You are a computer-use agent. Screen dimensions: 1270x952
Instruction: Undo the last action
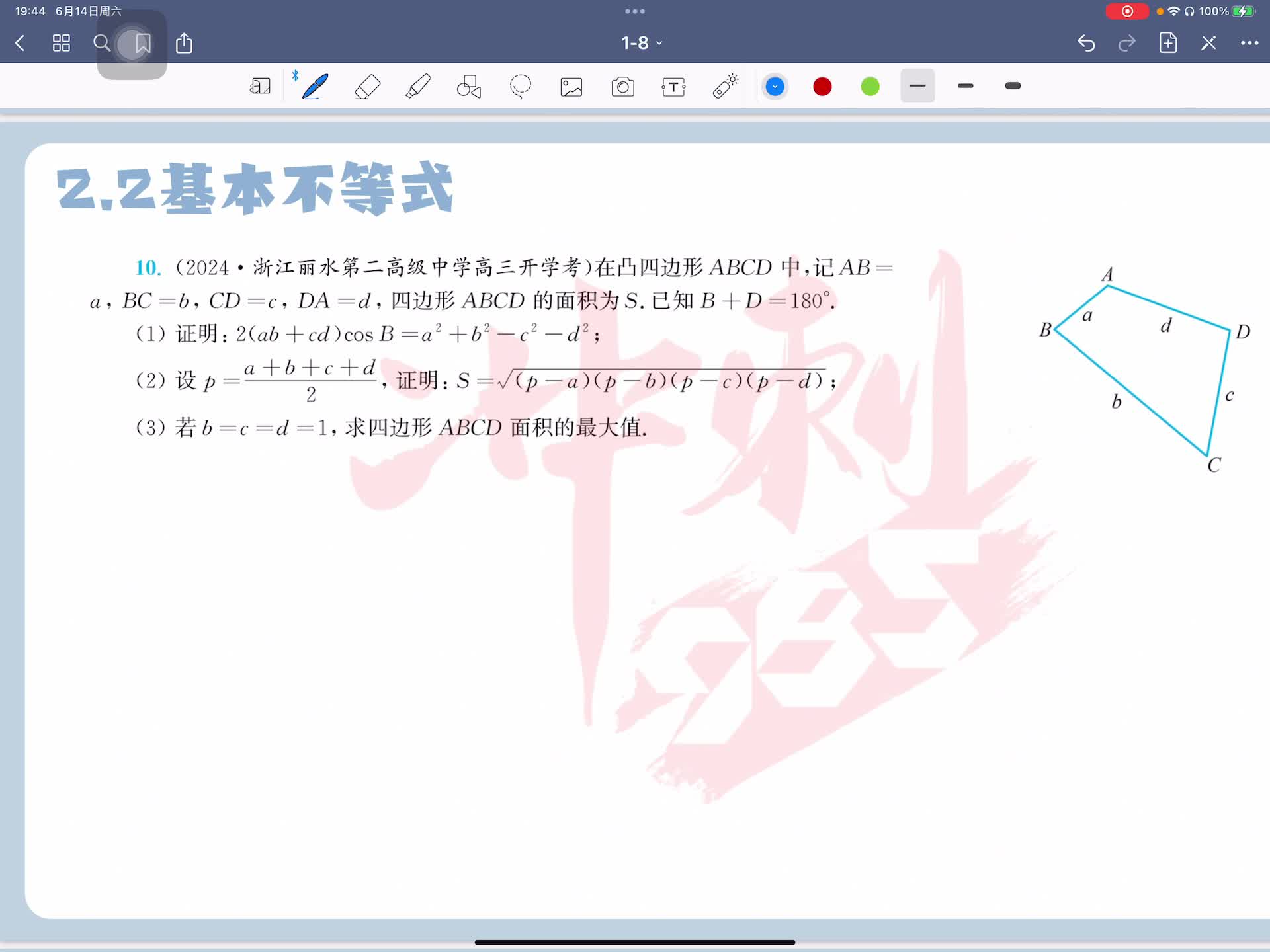coord(1086,44)
